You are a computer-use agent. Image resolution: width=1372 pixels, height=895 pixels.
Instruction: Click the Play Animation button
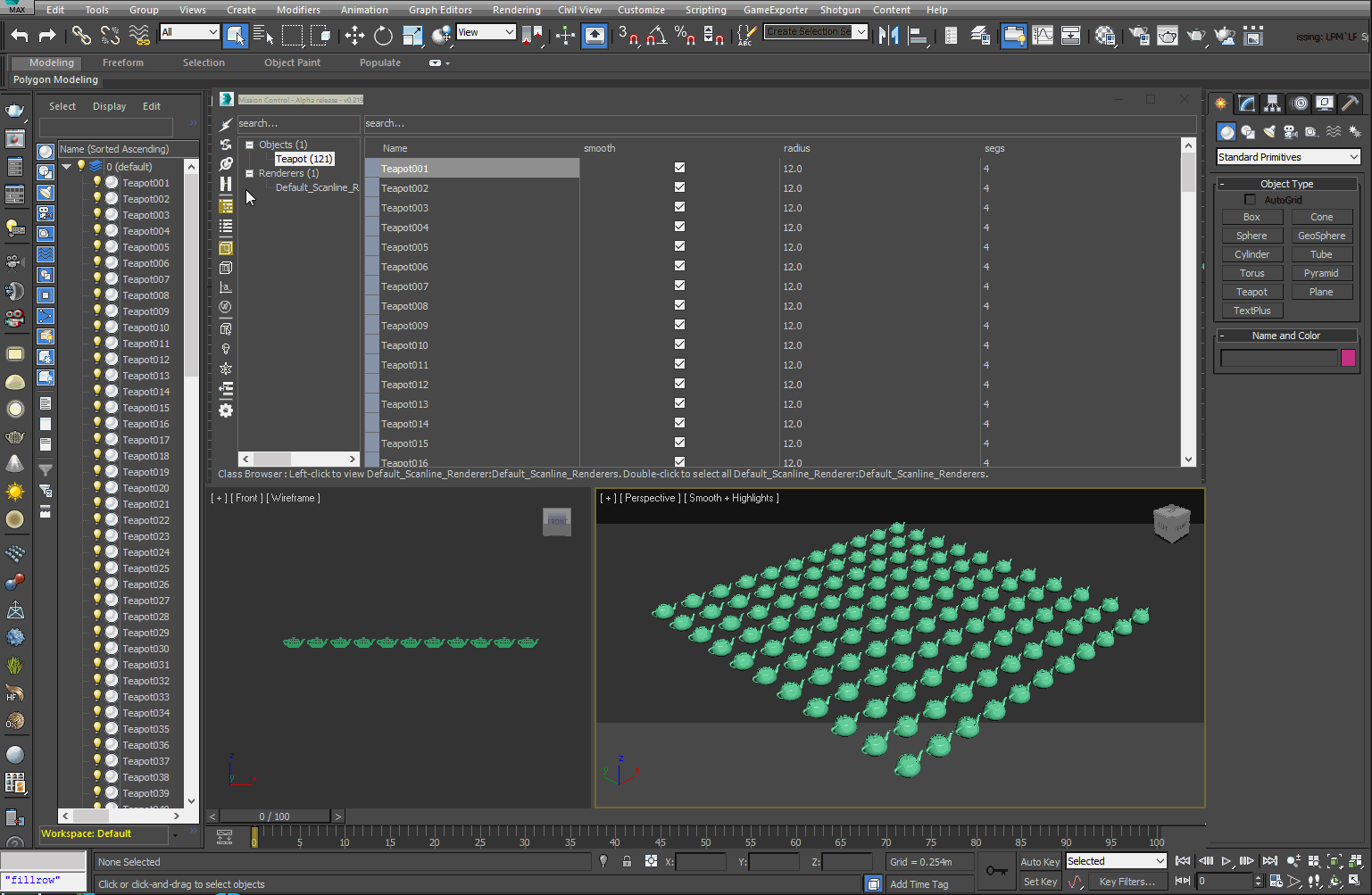[x=1226, y=861]
